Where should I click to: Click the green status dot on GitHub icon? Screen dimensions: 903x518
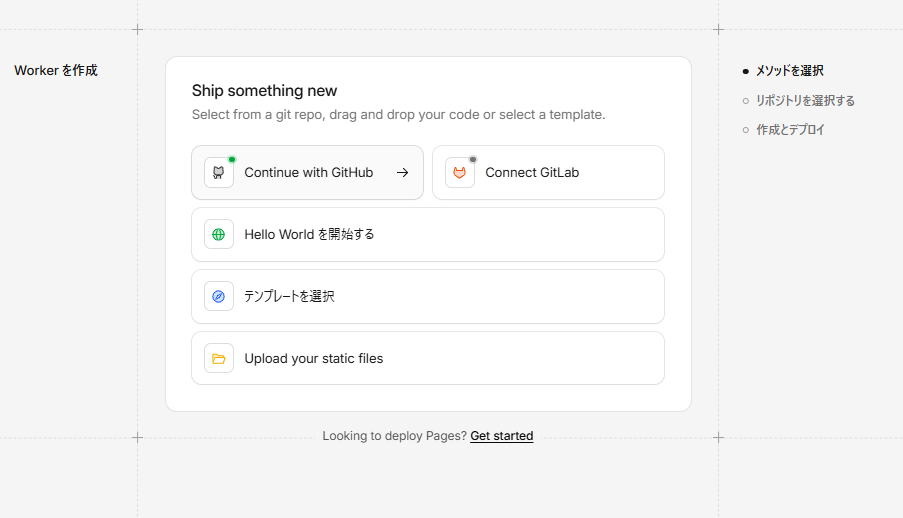232,159
